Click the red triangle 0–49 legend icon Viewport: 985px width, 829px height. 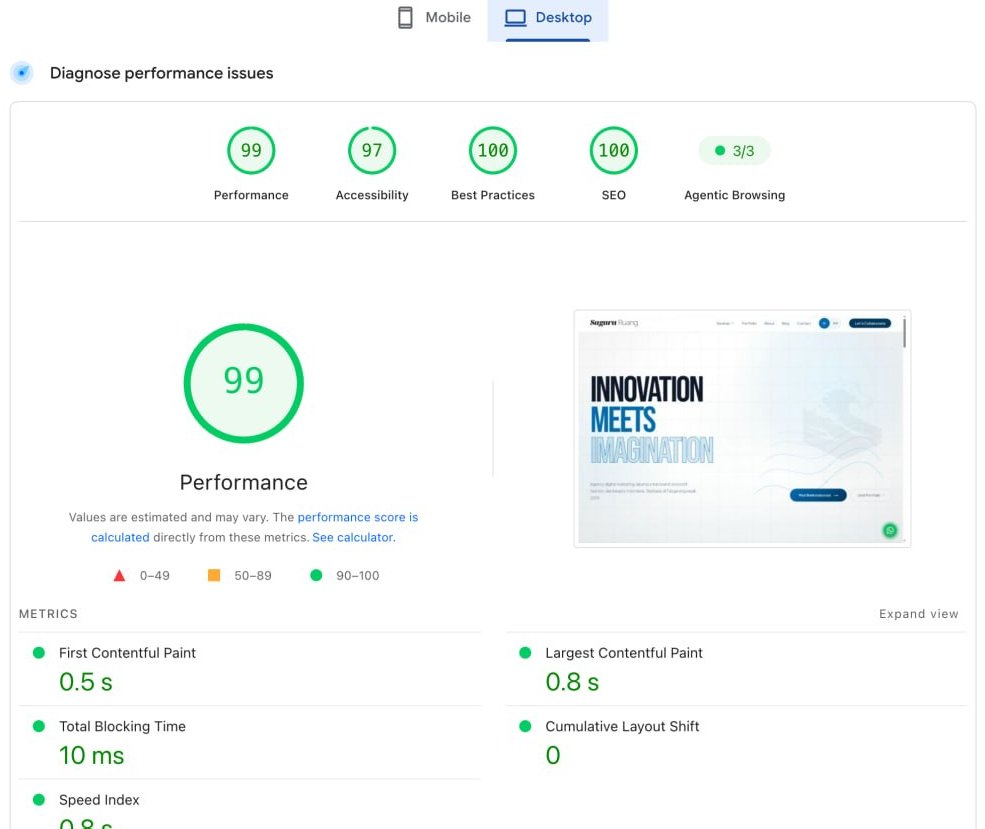pyautogui.click(x=119, y=575)
